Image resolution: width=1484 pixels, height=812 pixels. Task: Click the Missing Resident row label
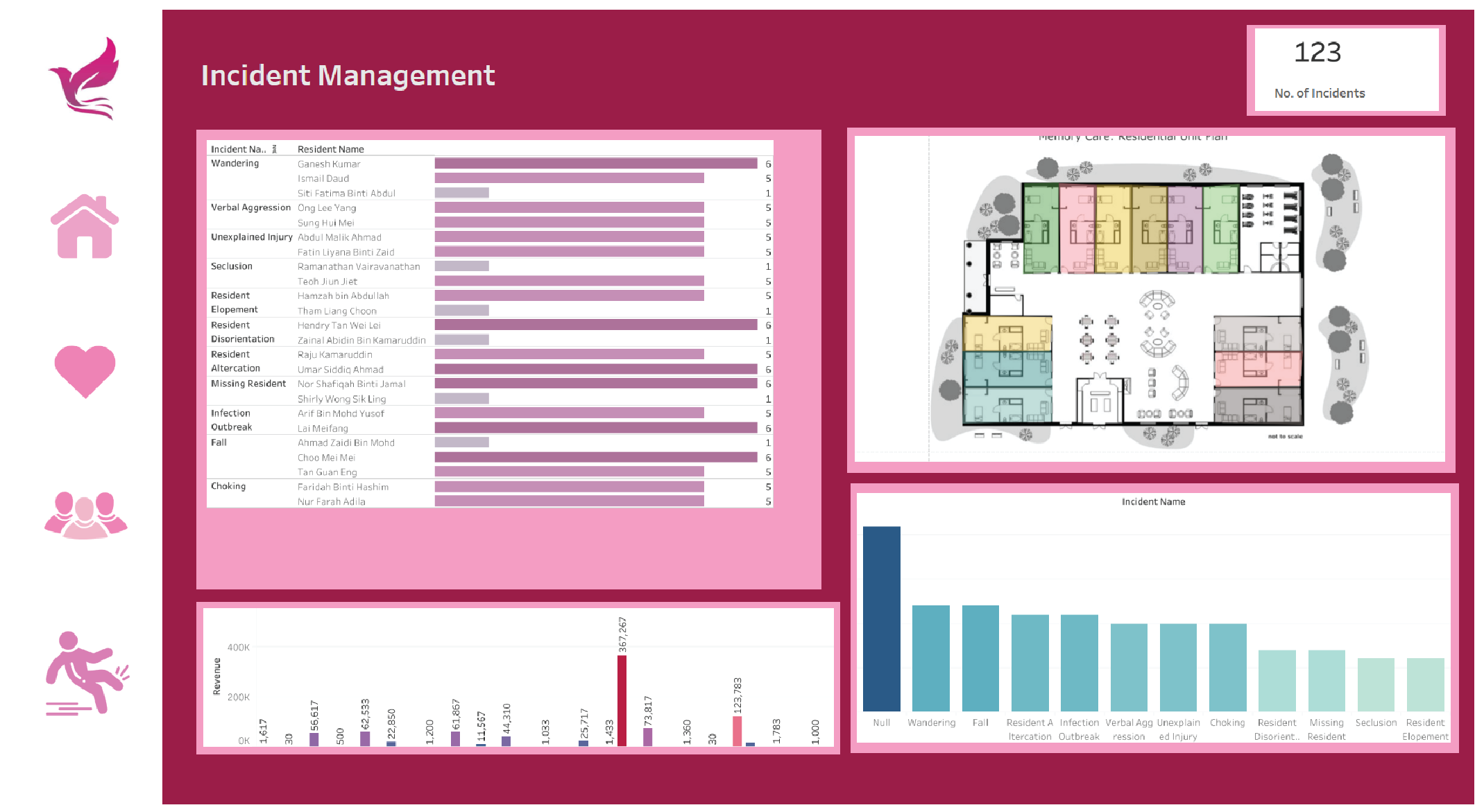click(248, 383)
